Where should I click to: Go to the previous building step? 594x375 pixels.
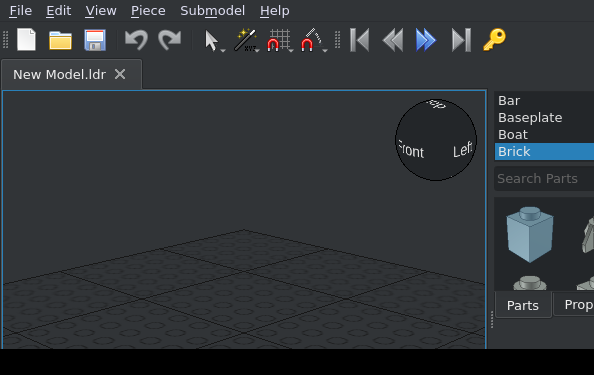click(x=393, y=40)
